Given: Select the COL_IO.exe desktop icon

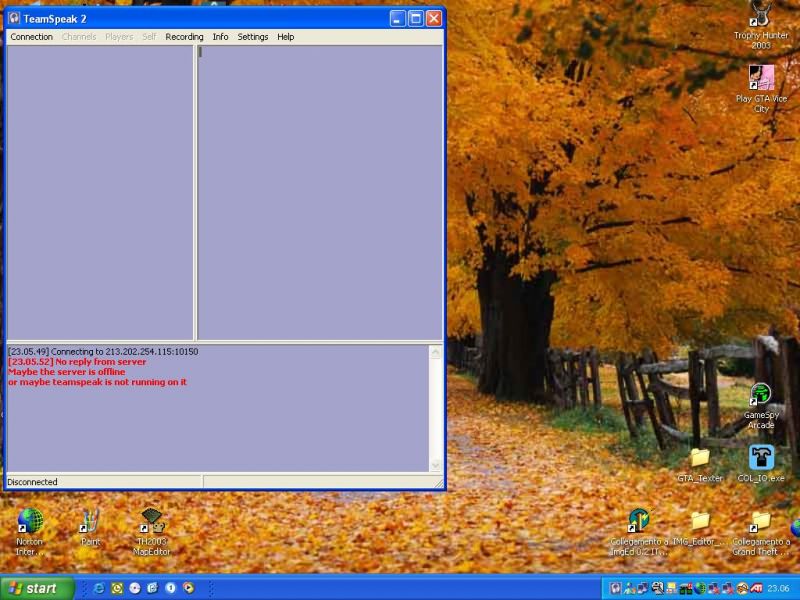Looking at the screenshot, I should (x=761, y=464).
